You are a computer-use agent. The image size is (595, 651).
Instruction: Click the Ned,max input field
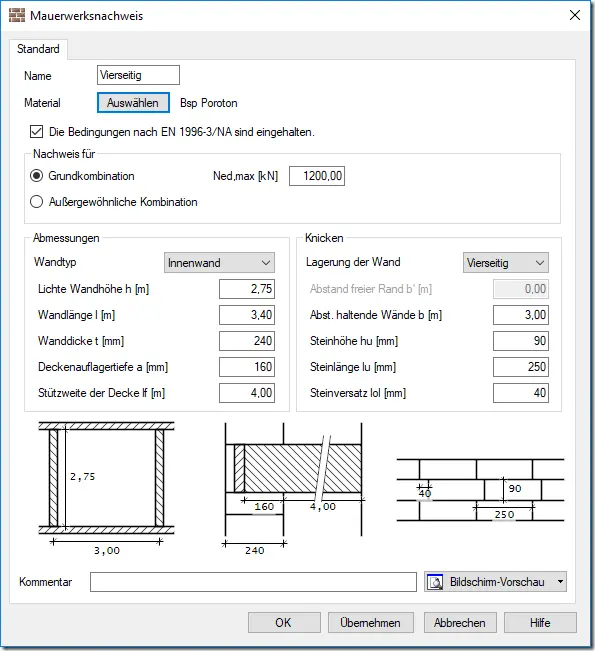(x=317, y=176)
